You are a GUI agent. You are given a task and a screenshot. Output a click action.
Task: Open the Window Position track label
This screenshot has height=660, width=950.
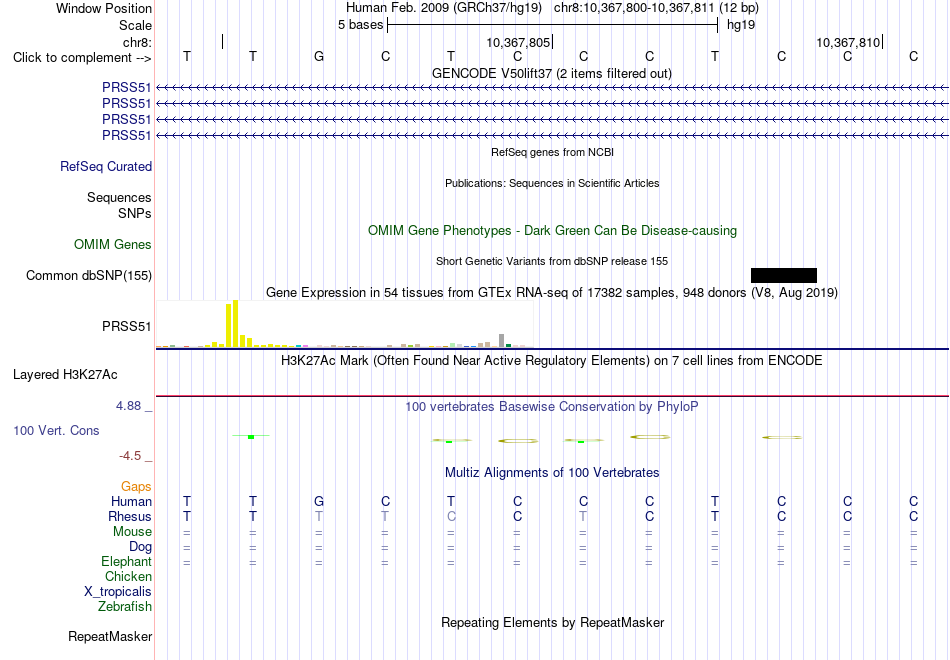tap(104, 8)
